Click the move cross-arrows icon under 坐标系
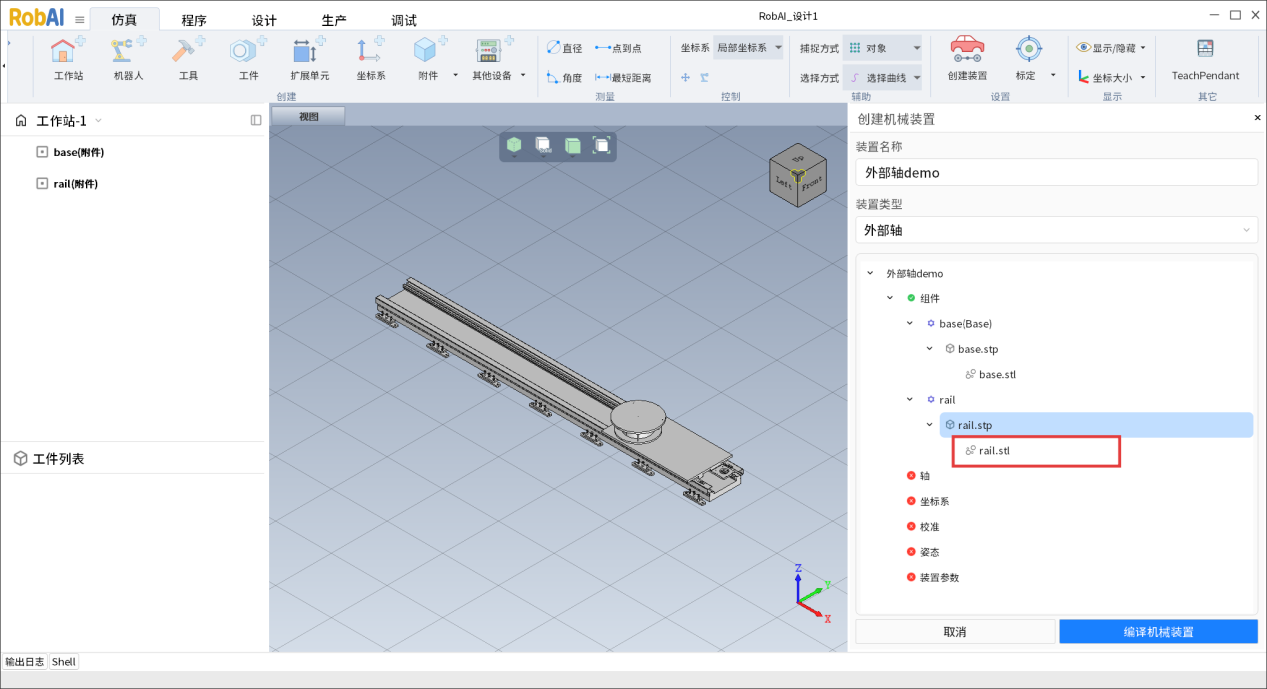Viewport: 1267px width, 689px height. 686,78
